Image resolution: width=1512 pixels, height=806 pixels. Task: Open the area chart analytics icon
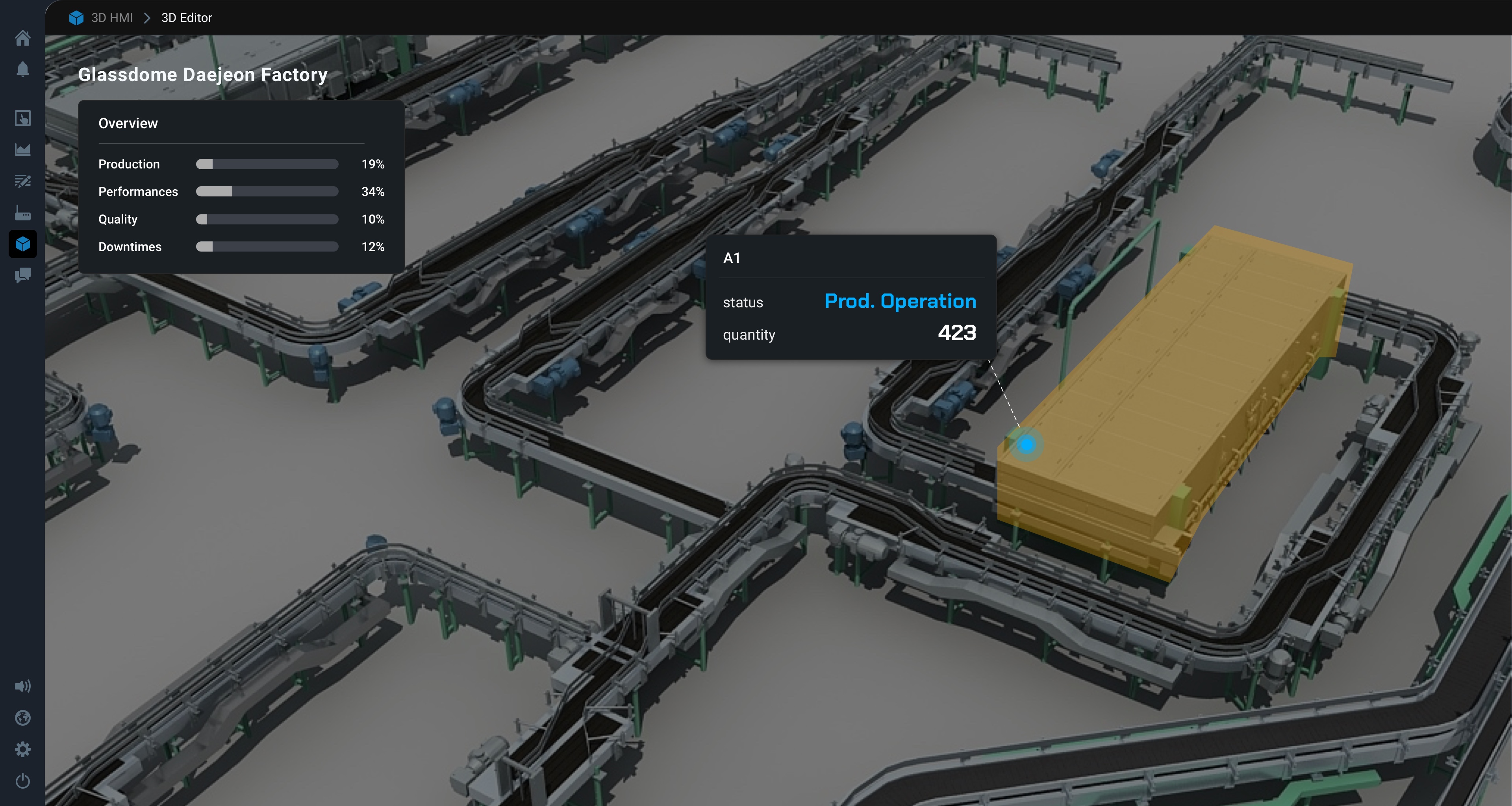(x=22, y=150)
